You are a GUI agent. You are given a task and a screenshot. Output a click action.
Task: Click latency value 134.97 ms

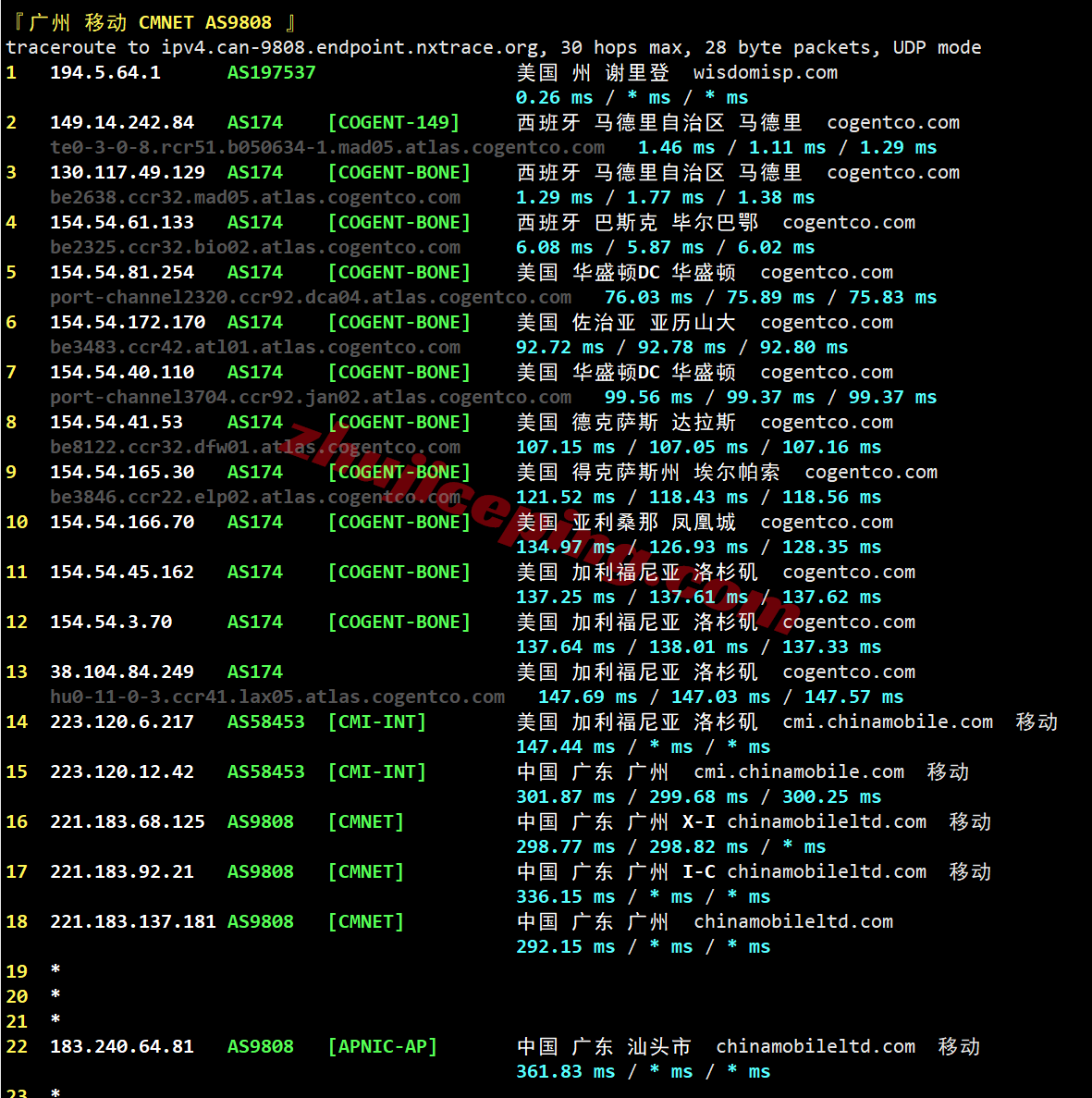(x=566, y=547)
